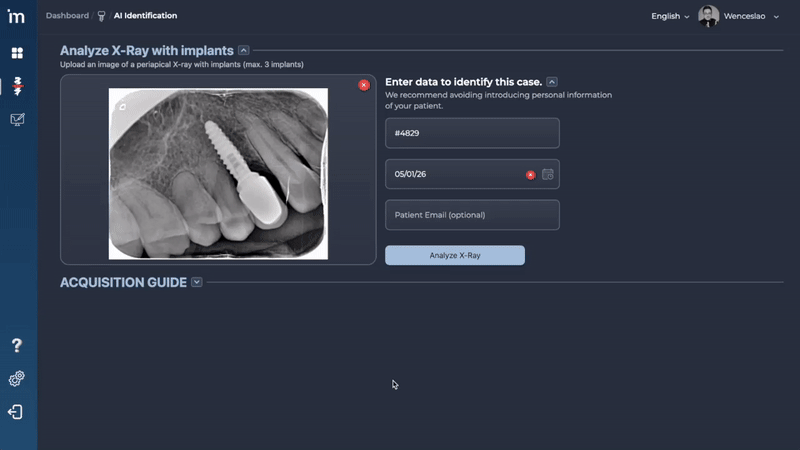
Task: Select the implant identification sidebar icon
Action: [17, 86]
